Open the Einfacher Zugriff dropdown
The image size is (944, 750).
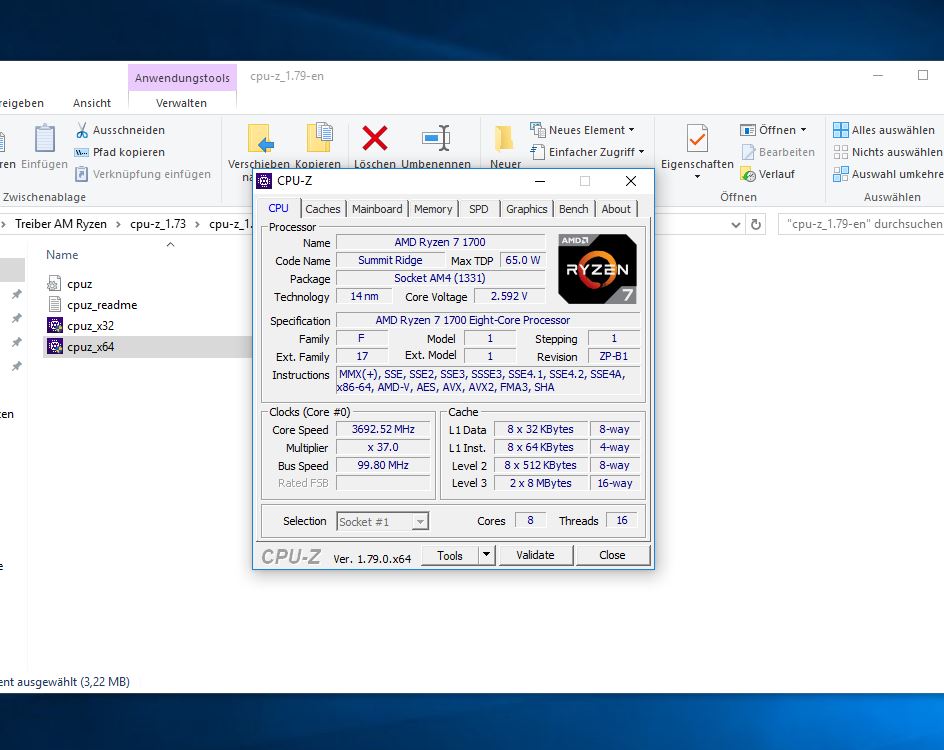587,152
